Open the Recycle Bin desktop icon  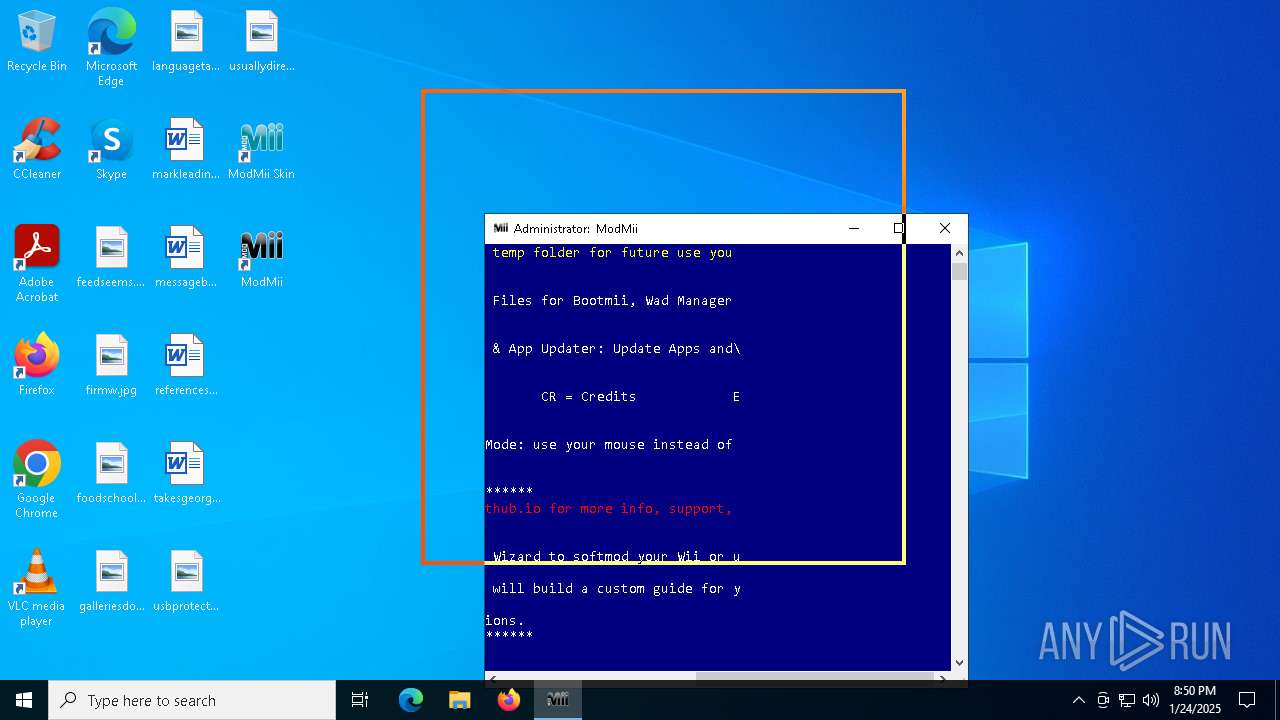click(x=37, y=42)
